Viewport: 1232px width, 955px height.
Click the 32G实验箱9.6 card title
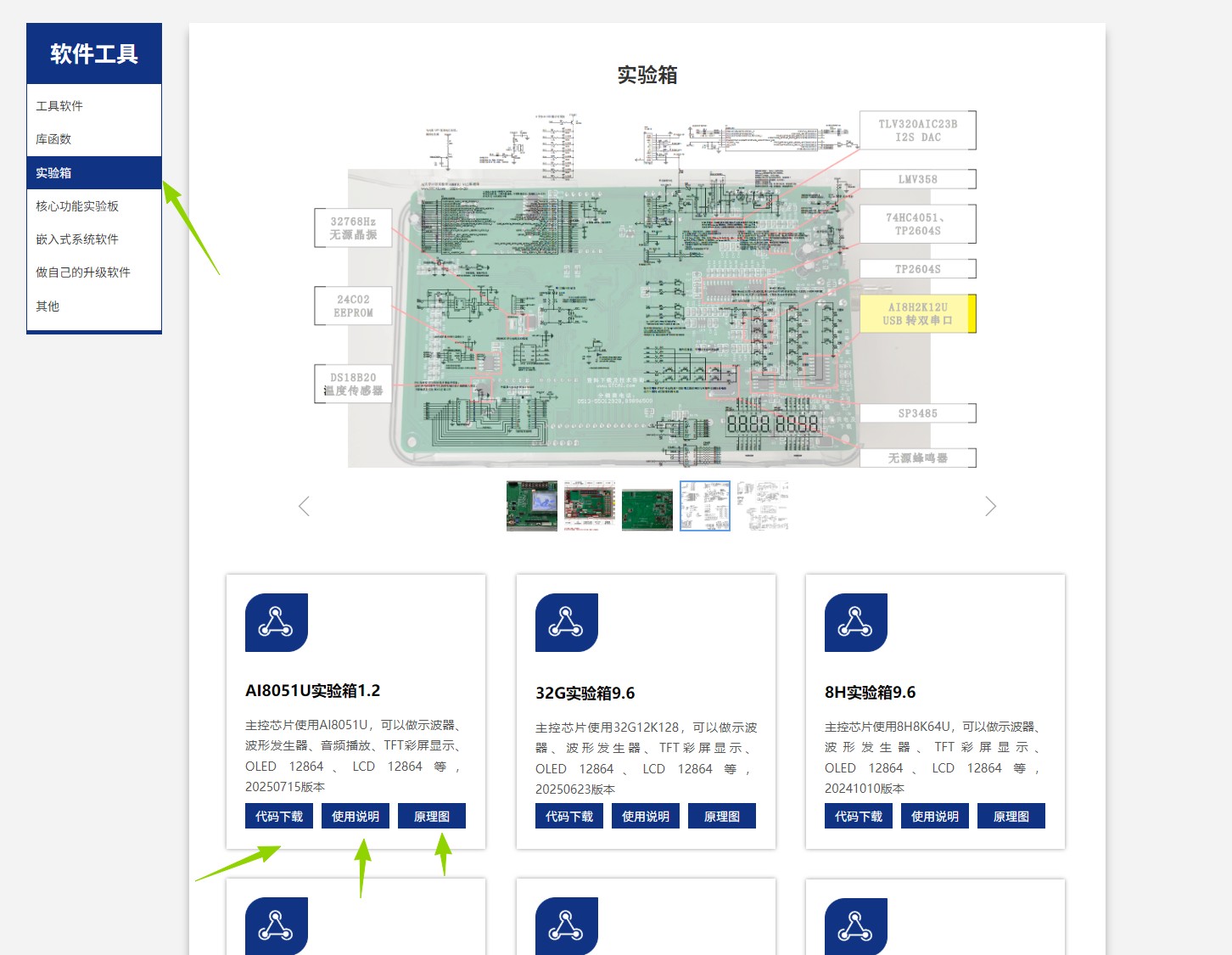585,694
